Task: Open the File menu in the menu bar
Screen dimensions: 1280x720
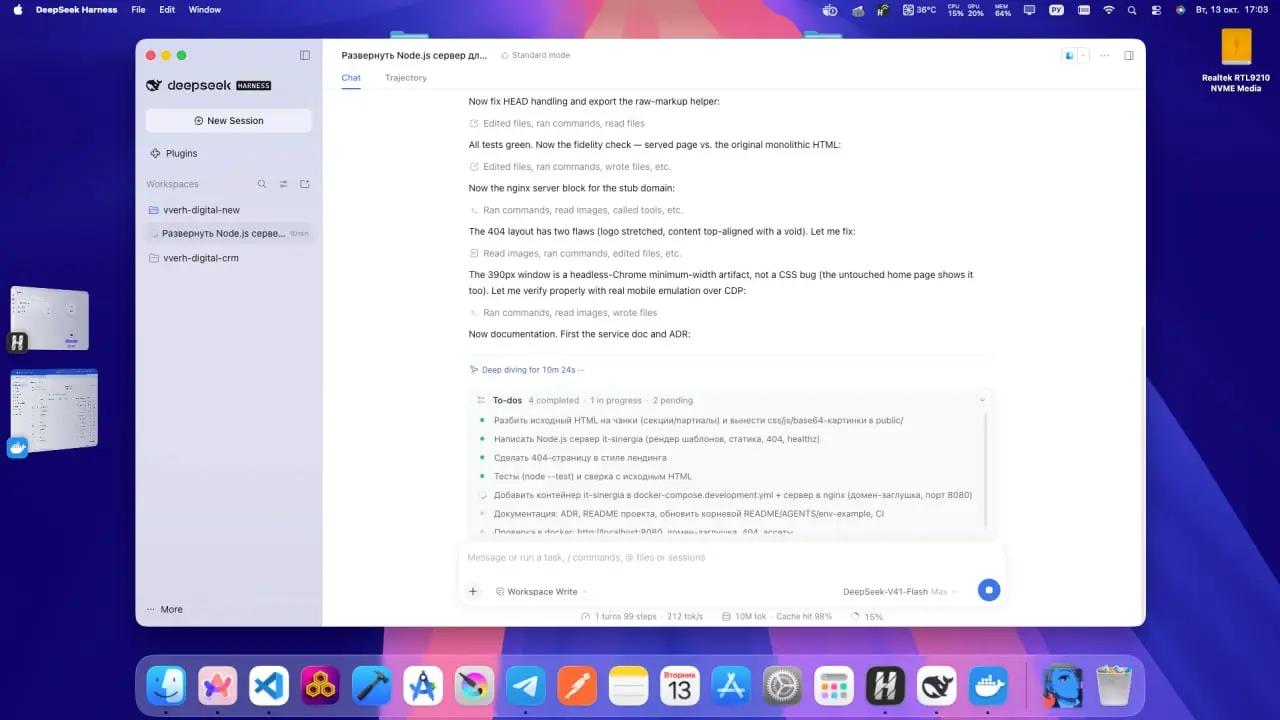Action: click(x=138, y=9)
